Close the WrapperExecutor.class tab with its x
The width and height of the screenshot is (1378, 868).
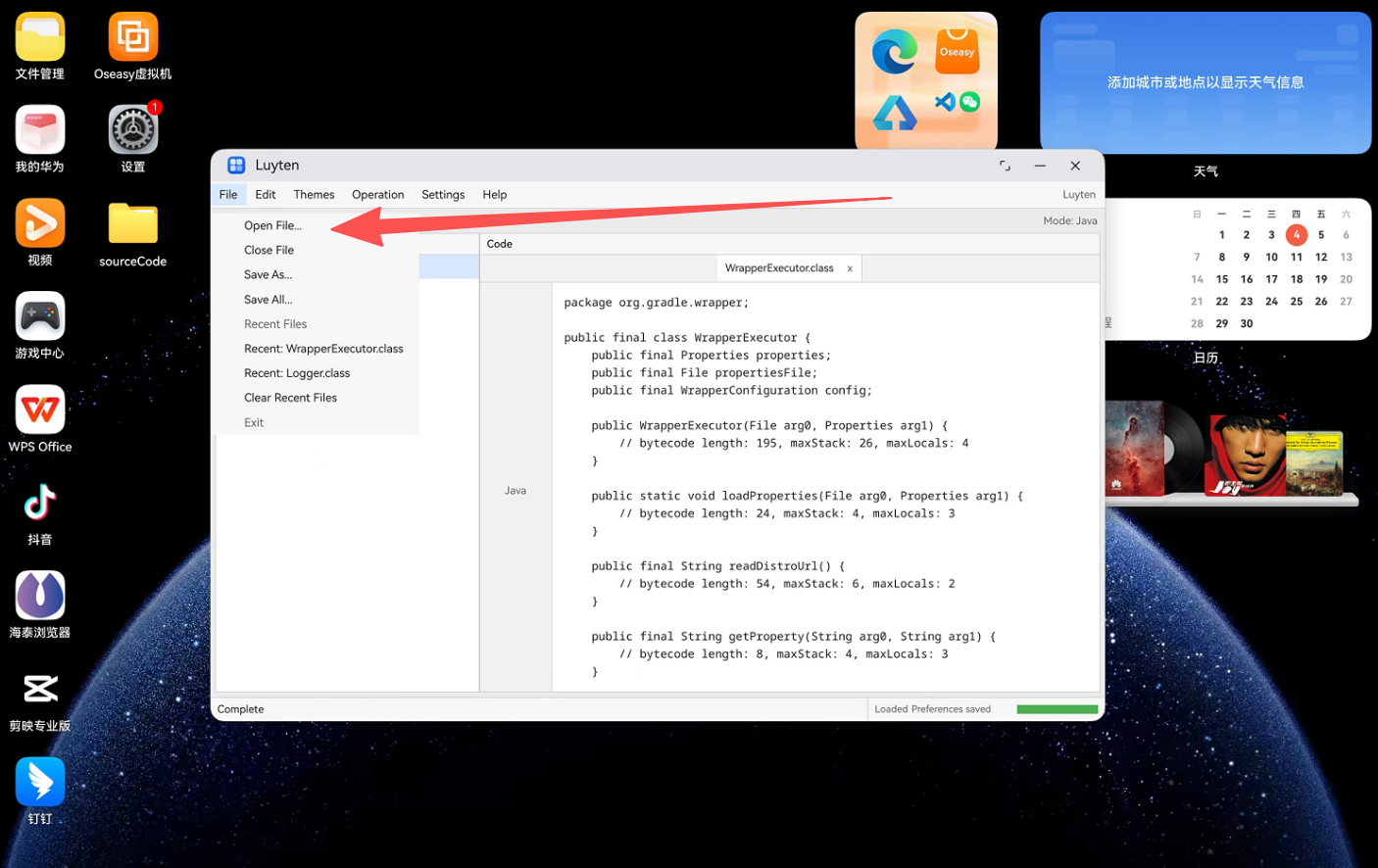(850, 268)
